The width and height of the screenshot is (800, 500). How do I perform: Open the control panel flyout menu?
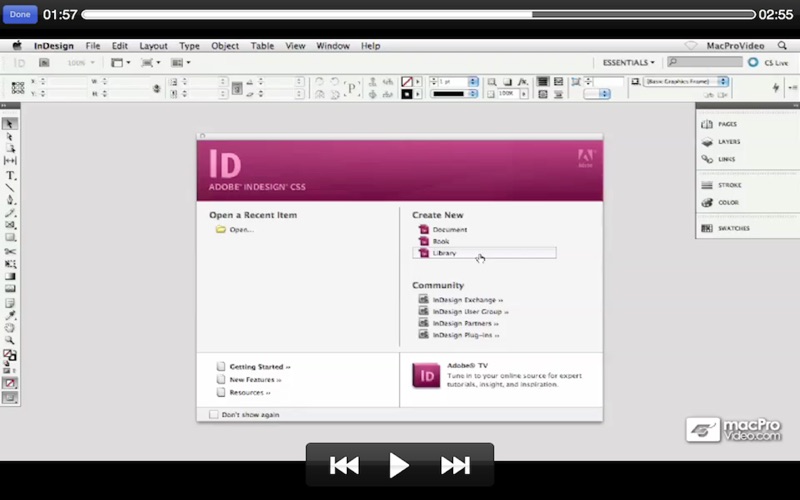pos(793,88)
